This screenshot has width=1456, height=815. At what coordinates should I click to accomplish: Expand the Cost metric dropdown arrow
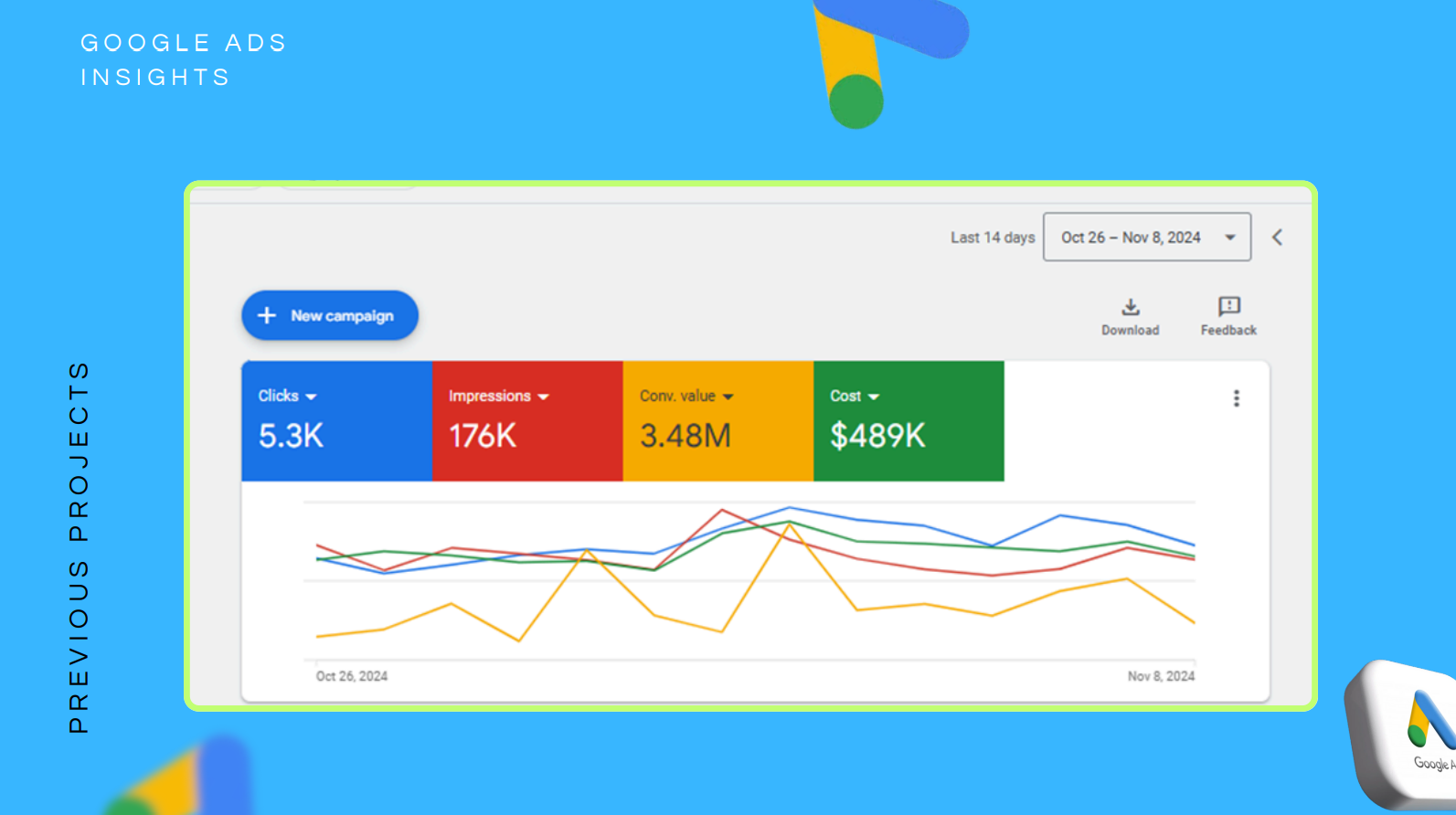(873, 397)
